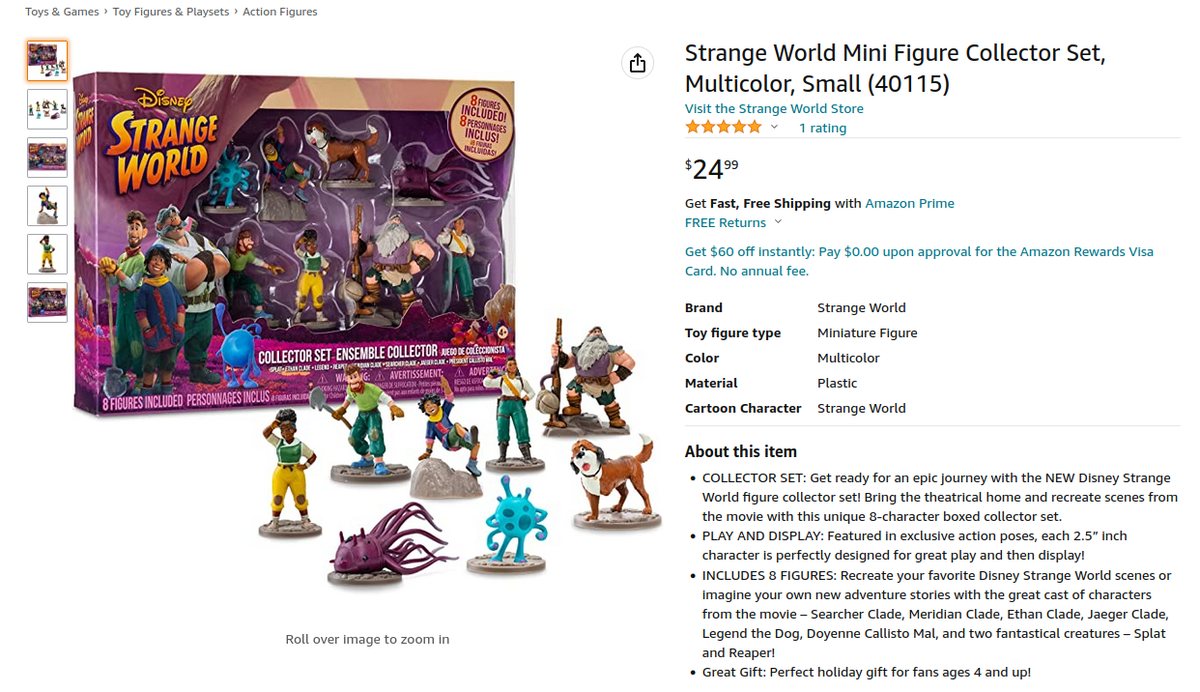The height and width of the screenshot is (692, 1200).
Task: Click the product title heading
Action: (895, 68)
